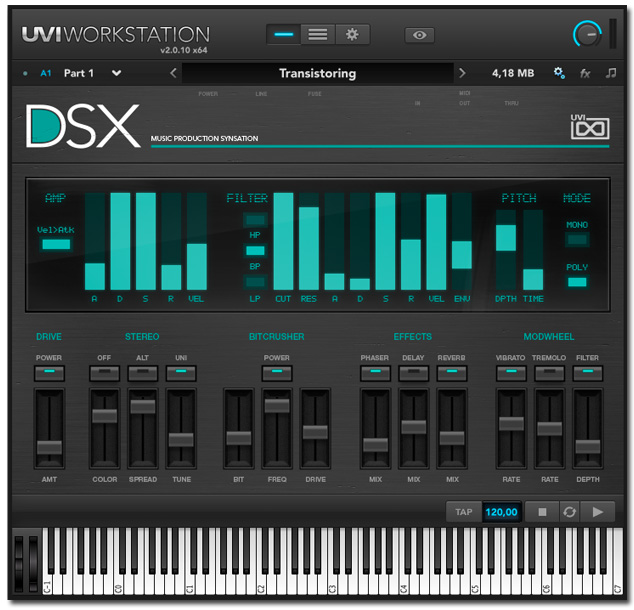
Task: Open the Transistoring preset name field
Action: (317, 73)
